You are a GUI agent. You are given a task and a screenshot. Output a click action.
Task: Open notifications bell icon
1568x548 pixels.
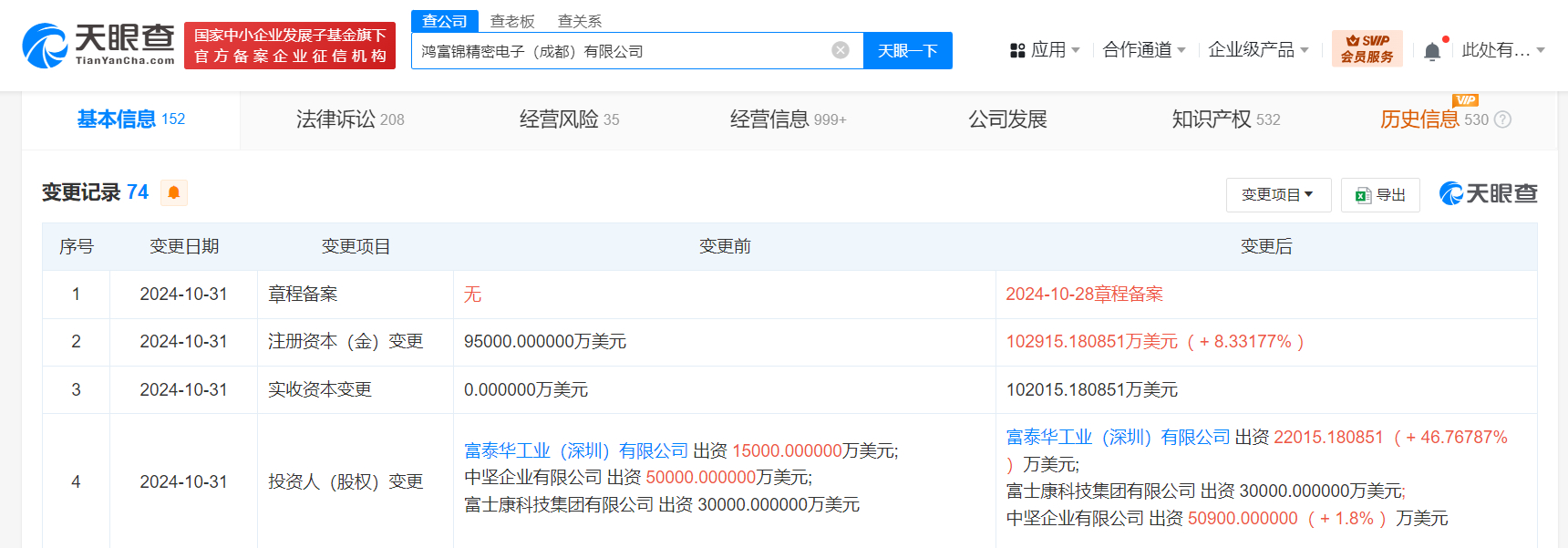click(1432, 51)
